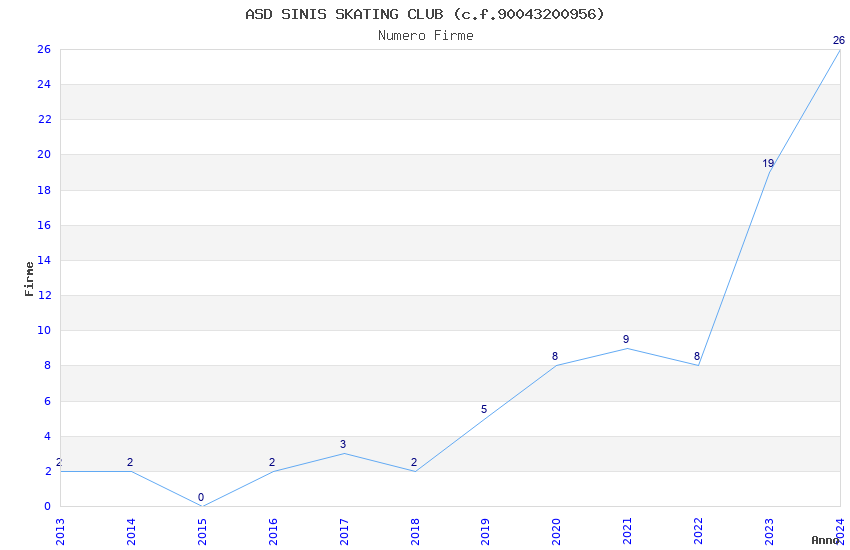Viewport: 850px width, 550px height.
Task: Click y-axis tick label 18
Action: tap(44, 190)
